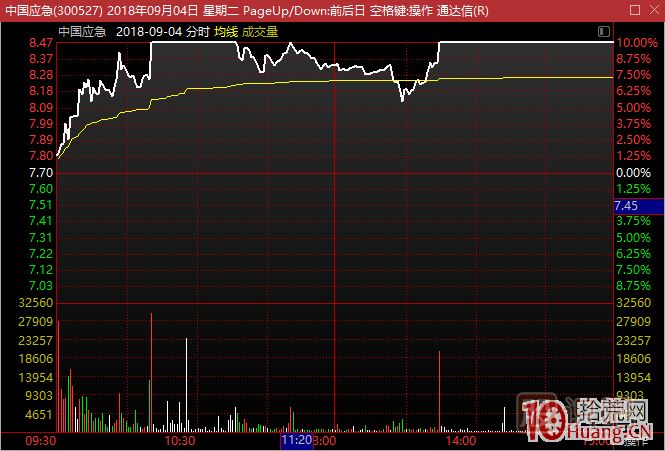Select the highlighted 11:20 time marker

pos(297,439)
